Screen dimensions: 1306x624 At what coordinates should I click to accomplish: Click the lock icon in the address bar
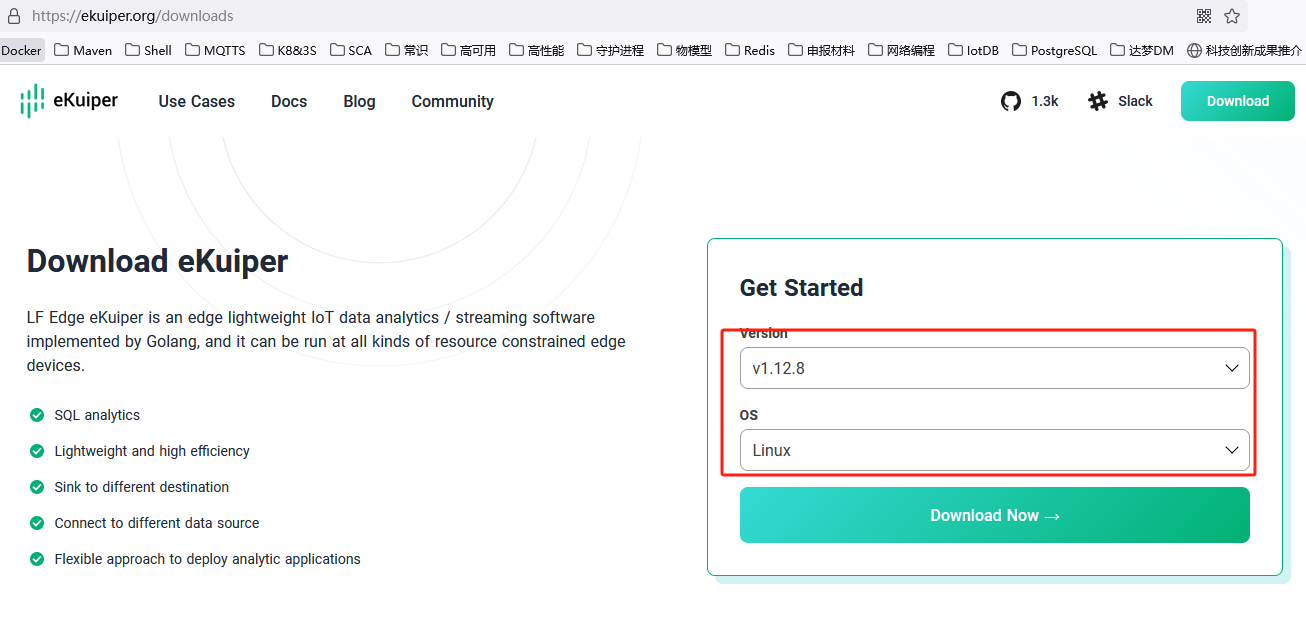pyautogui.click(x=12, y=16)
